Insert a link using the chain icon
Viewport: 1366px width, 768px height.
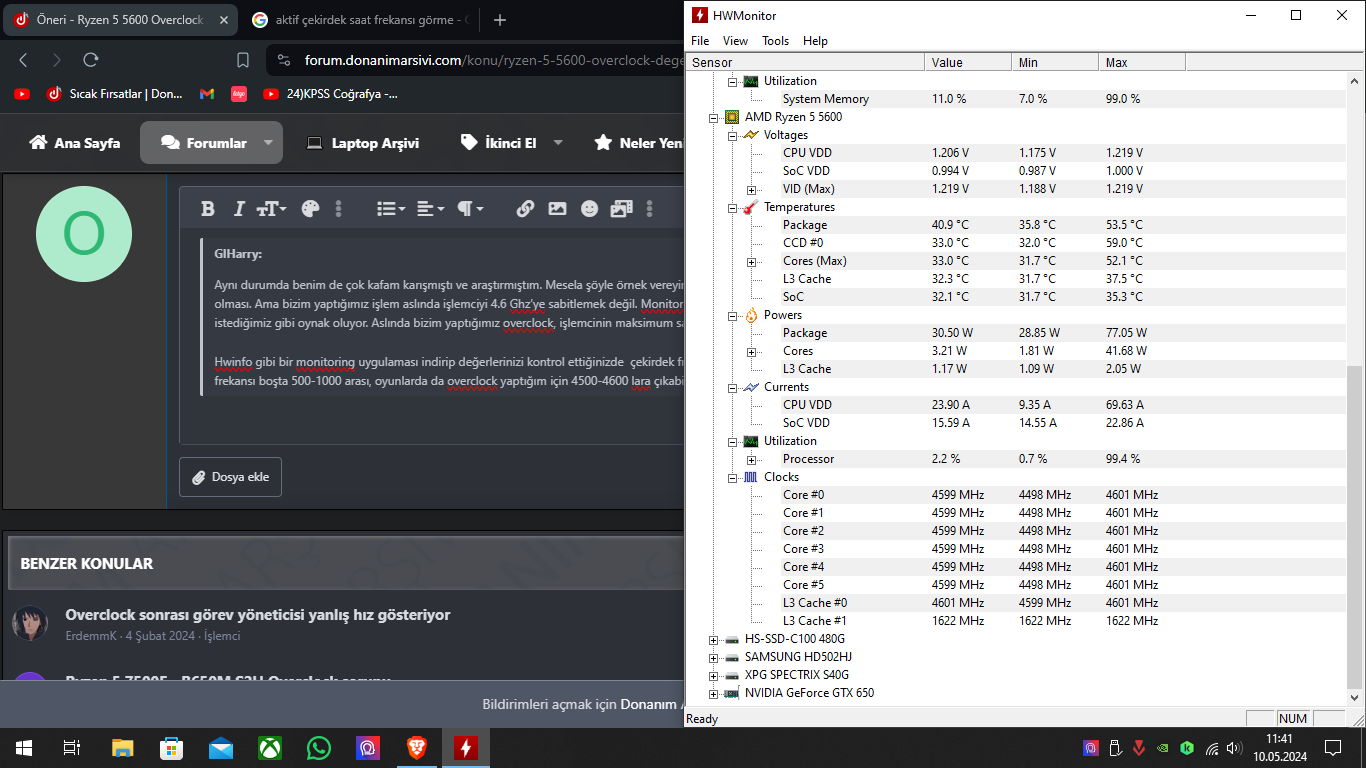[525, 209]
